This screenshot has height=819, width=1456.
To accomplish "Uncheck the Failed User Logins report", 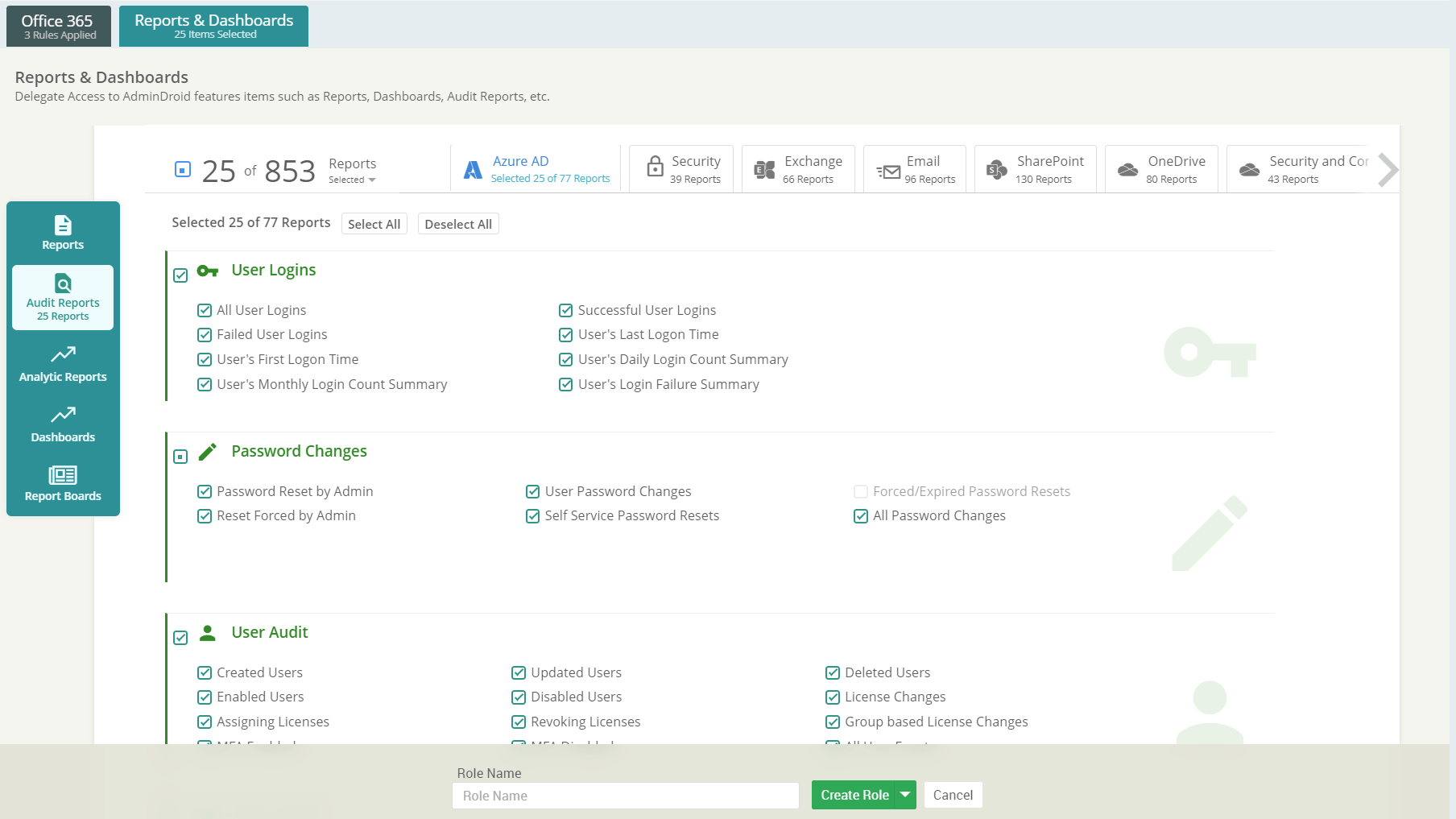I will 205,334.
